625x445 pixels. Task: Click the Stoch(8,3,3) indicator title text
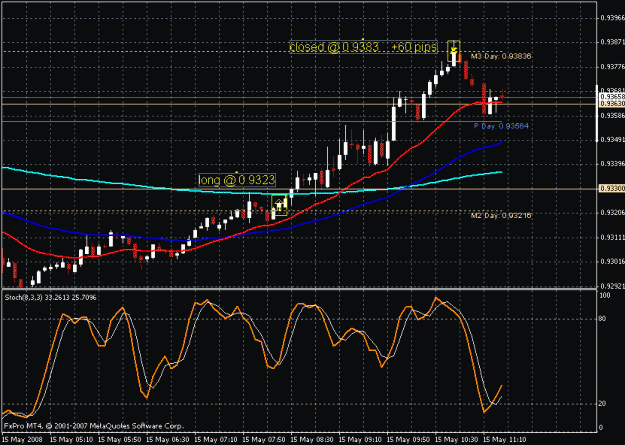coord(50,297)
